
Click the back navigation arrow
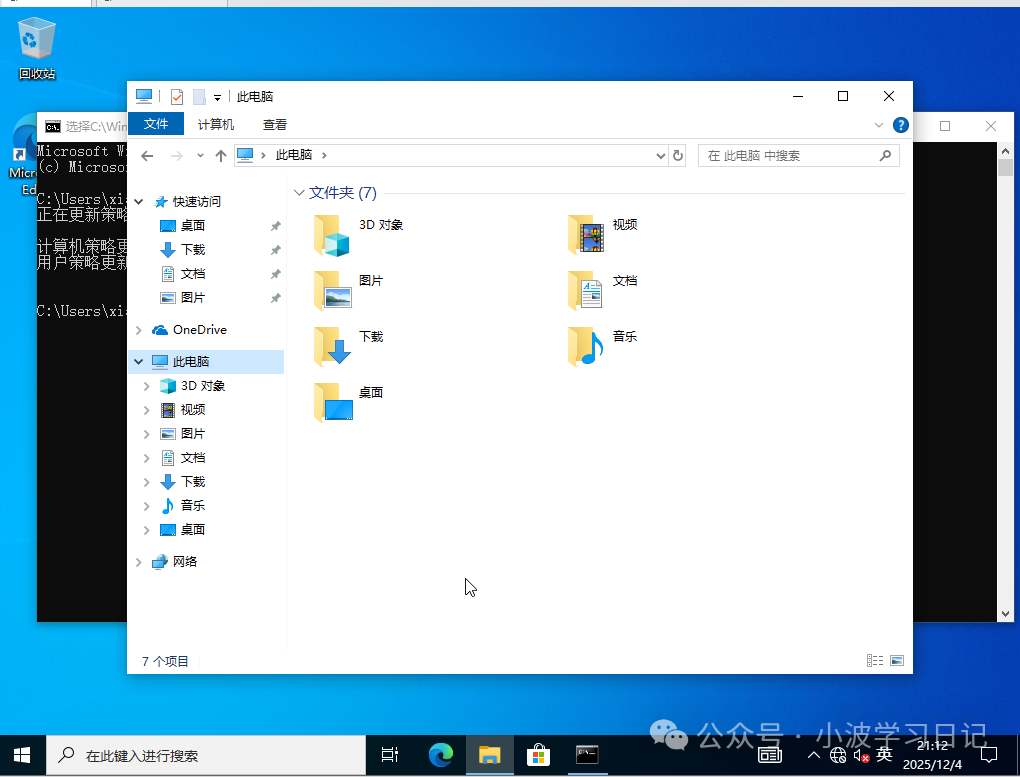(146, 155)
